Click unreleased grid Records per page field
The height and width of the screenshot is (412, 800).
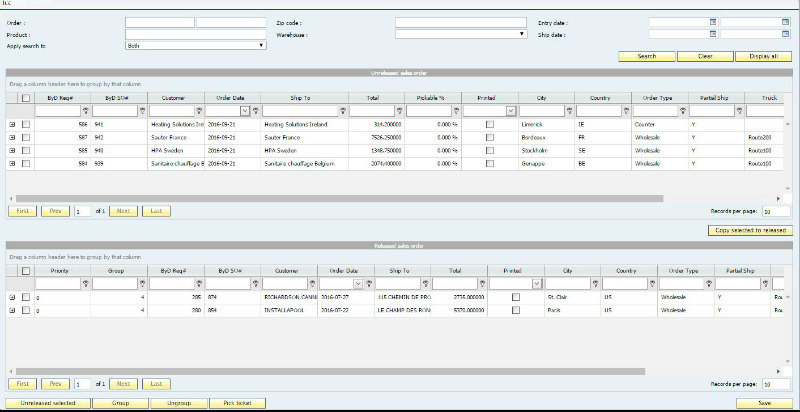tap(776, 211)
